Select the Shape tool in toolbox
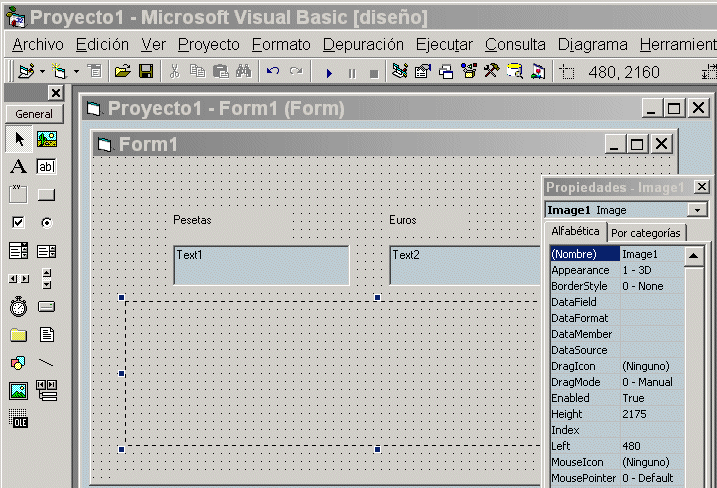The width and height of the screenshot is (717, 488). pos(18,363)
